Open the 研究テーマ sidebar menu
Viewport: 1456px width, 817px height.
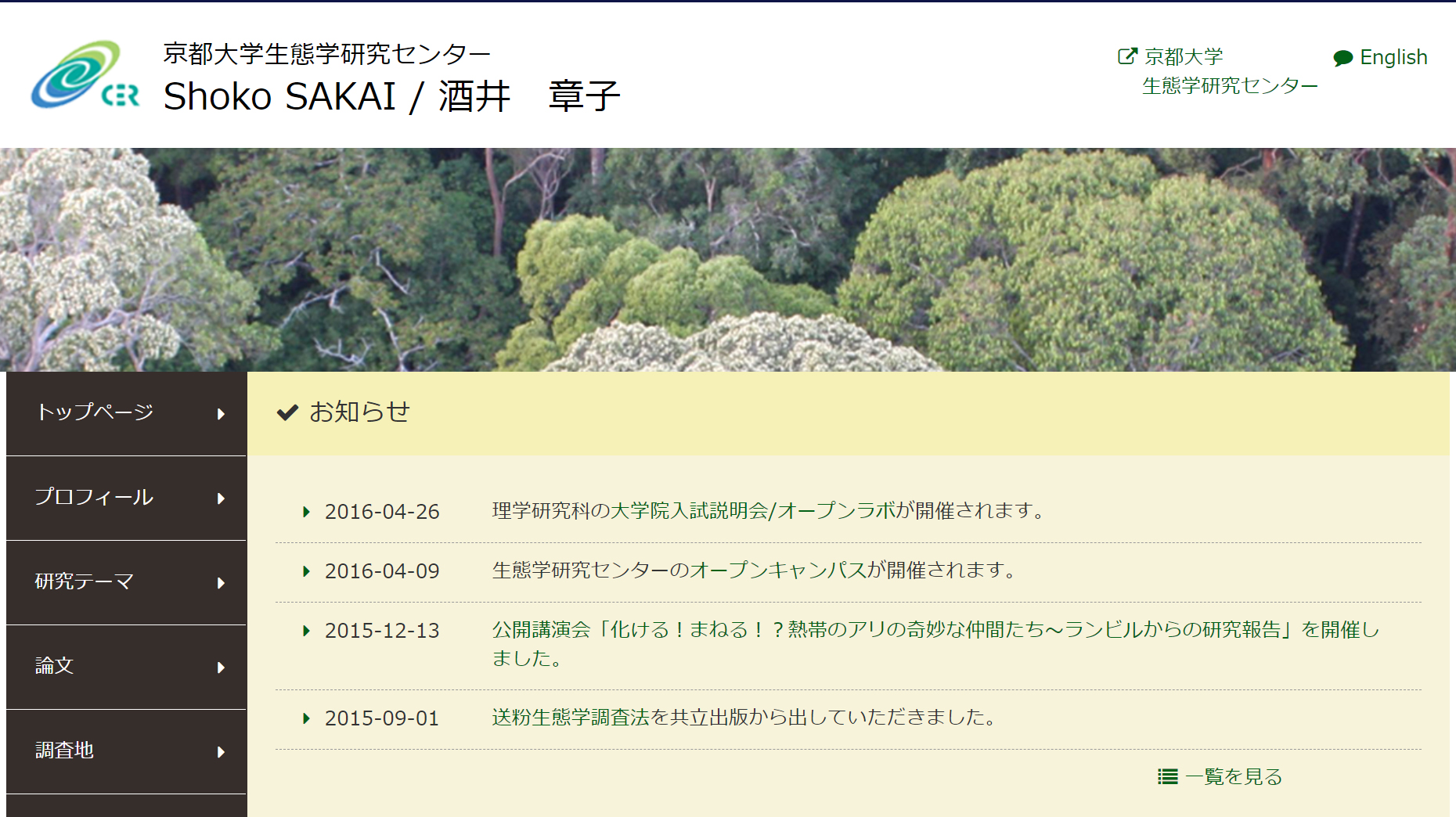(126, 582)
